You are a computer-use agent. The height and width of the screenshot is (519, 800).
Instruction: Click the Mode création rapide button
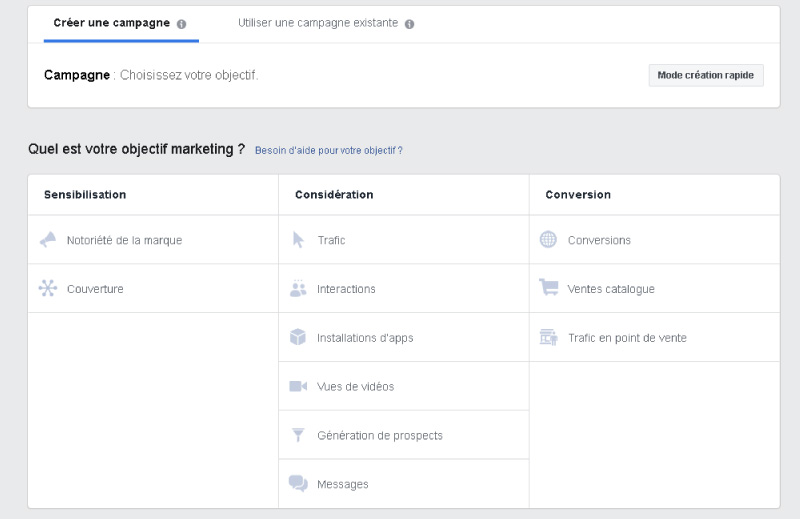706,75
